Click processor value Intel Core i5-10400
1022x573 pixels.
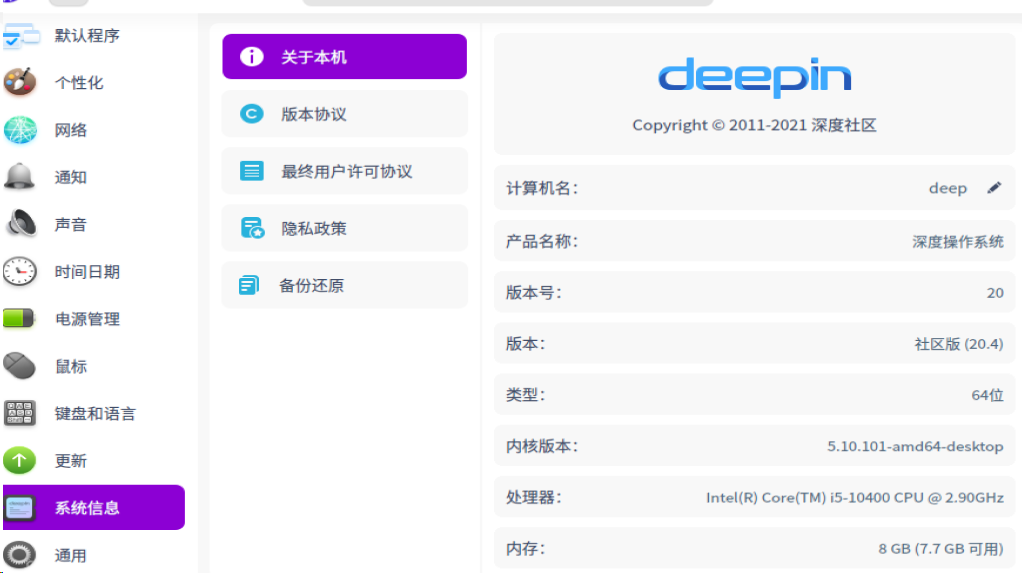click(854, 497)
